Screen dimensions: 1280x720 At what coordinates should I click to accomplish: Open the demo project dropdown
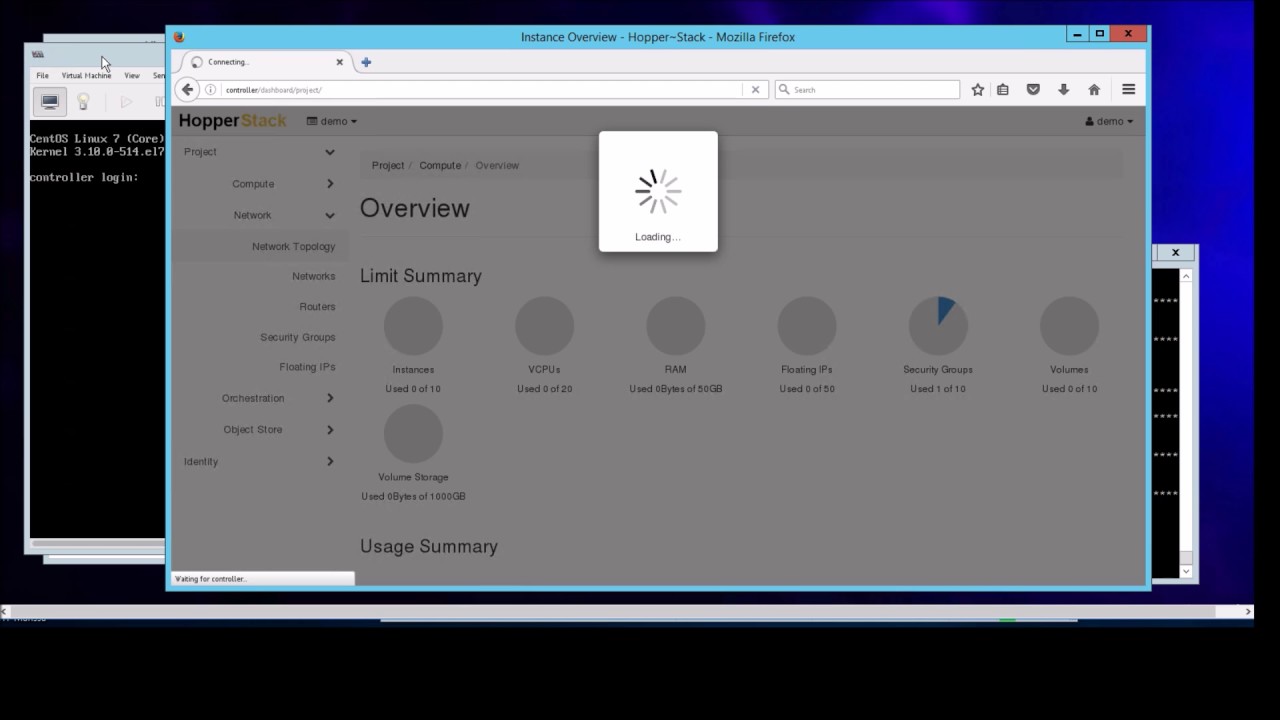point(332,121)
